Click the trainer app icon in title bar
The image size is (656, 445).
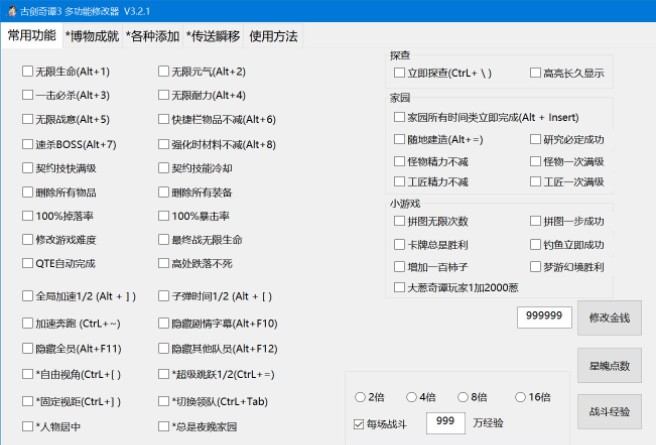coord(12,11)
